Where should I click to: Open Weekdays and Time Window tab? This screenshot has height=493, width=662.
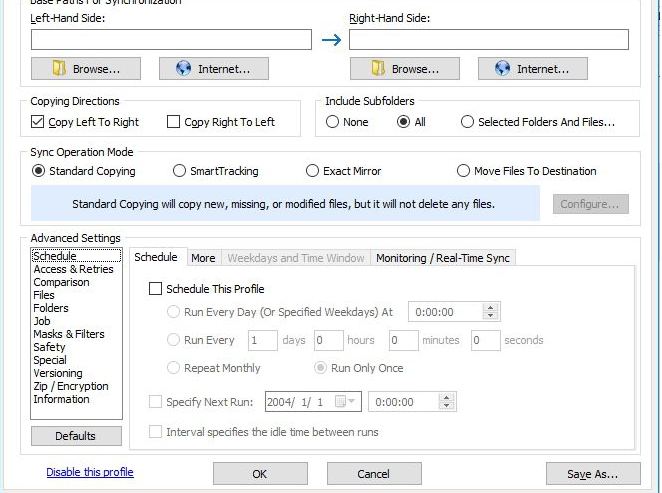(x=296, y=258)
